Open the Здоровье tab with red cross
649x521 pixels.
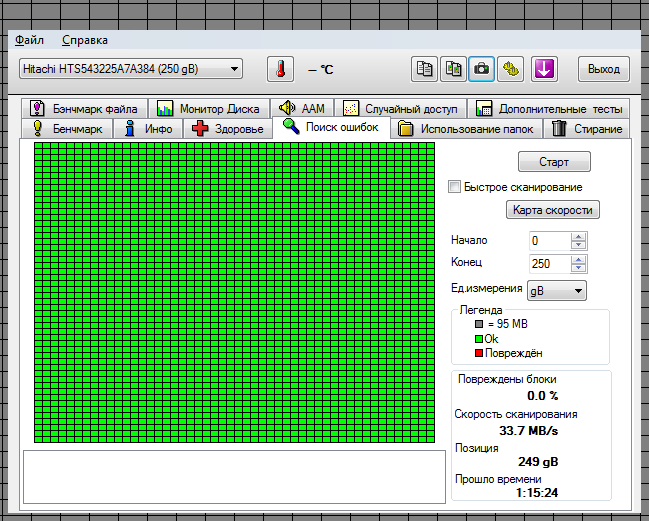tap(227, 129)
